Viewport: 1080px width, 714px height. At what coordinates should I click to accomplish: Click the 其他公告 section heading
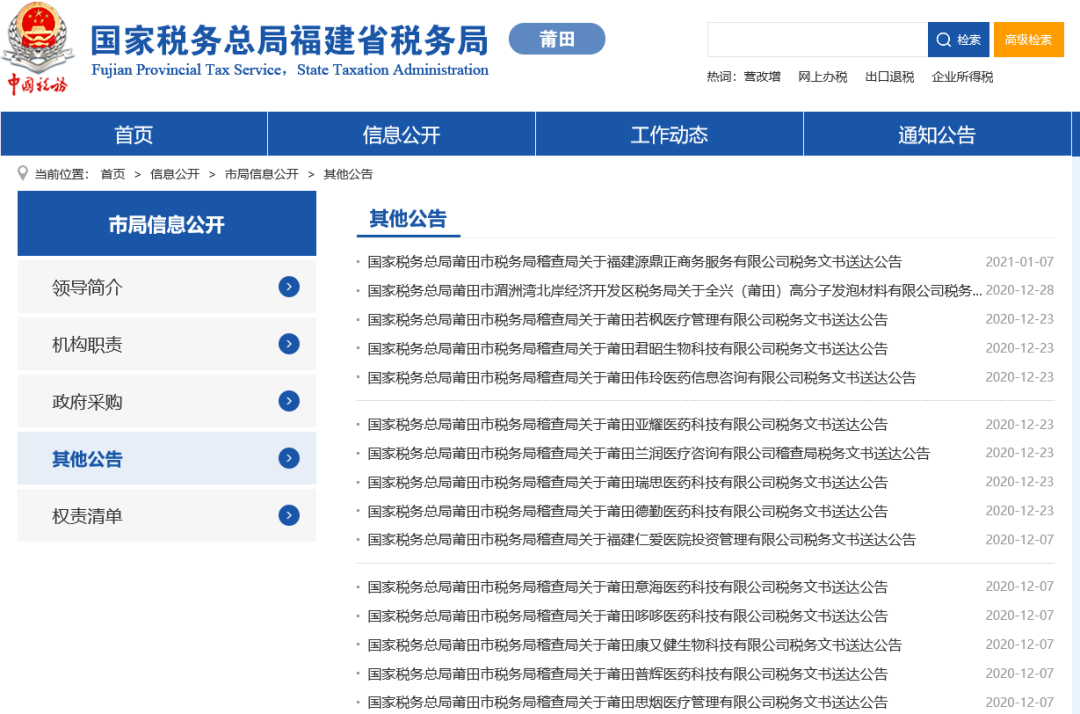408,218
